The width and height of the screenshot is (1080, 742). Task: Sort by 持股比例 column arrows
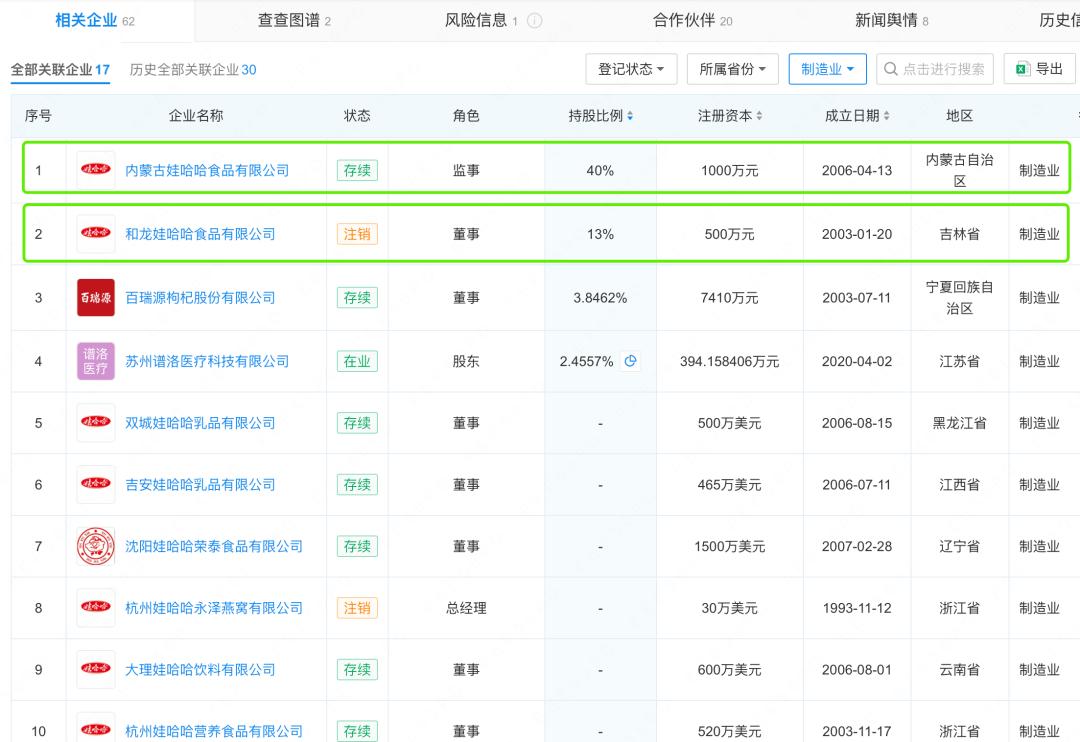tap(630, 116)
